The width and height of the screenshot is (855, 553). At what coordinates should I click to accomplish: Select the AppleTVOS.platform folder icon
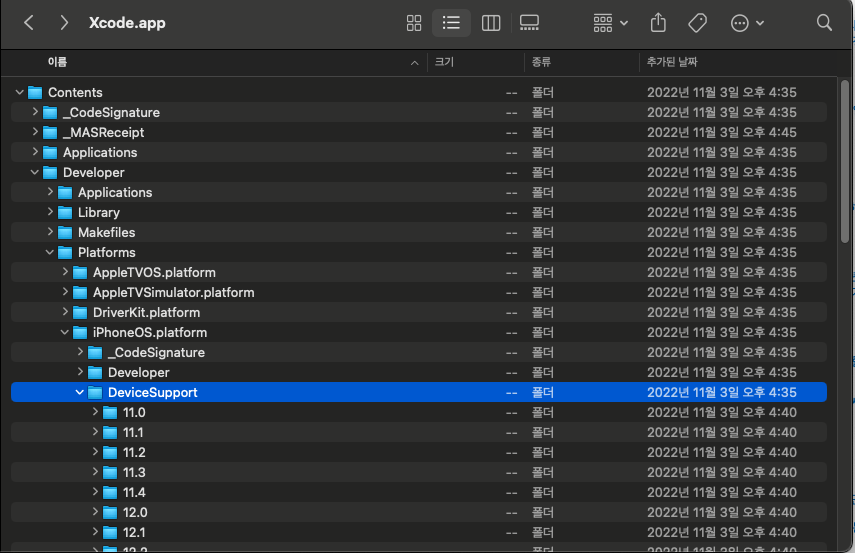(80, 273)
